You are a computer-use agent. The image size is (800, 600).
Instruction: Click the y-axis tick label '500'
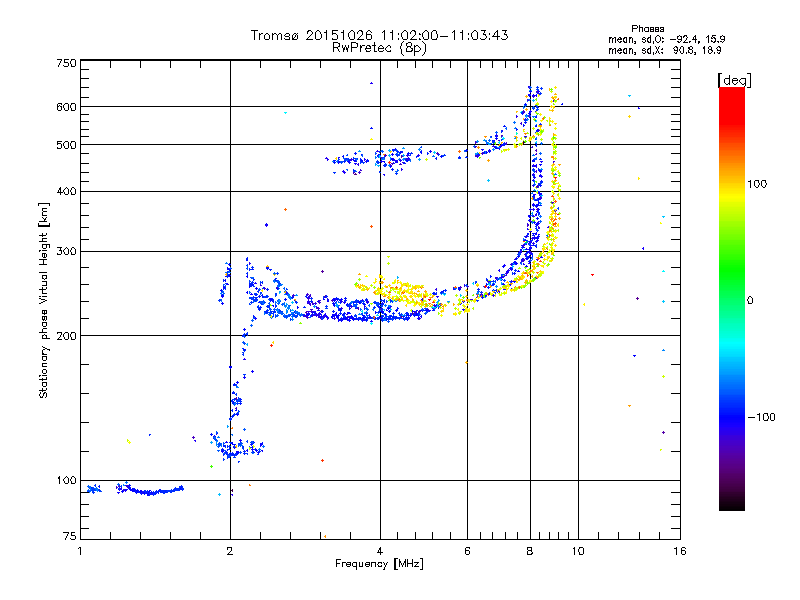tap(66, 145)
